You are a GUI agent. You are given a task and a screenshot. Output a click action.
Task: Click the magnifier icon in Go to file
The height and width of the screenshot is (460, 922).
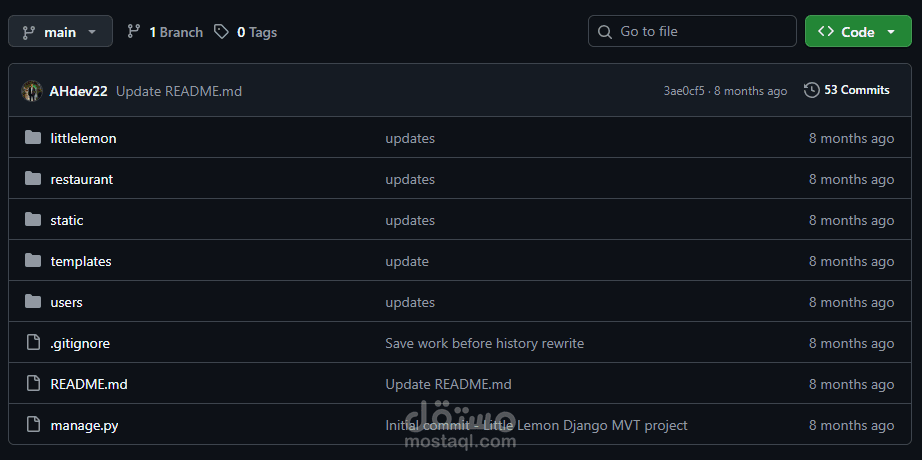point(604,32)
